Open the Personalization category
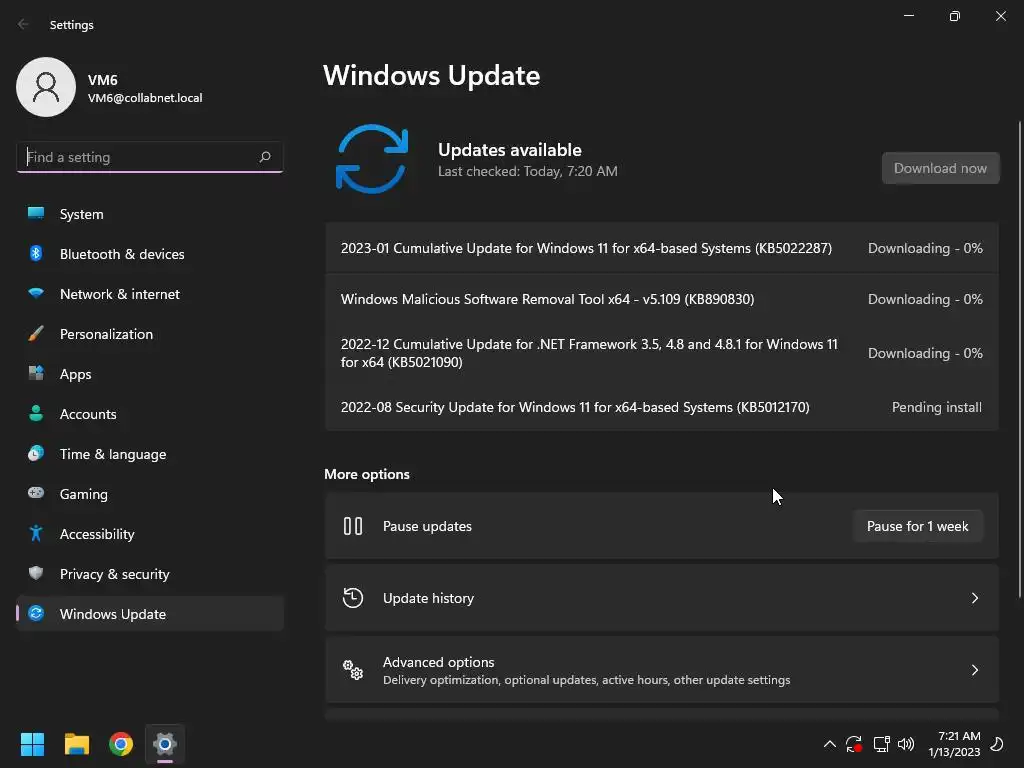1024x768 pixels. click(x=150, y=334)
